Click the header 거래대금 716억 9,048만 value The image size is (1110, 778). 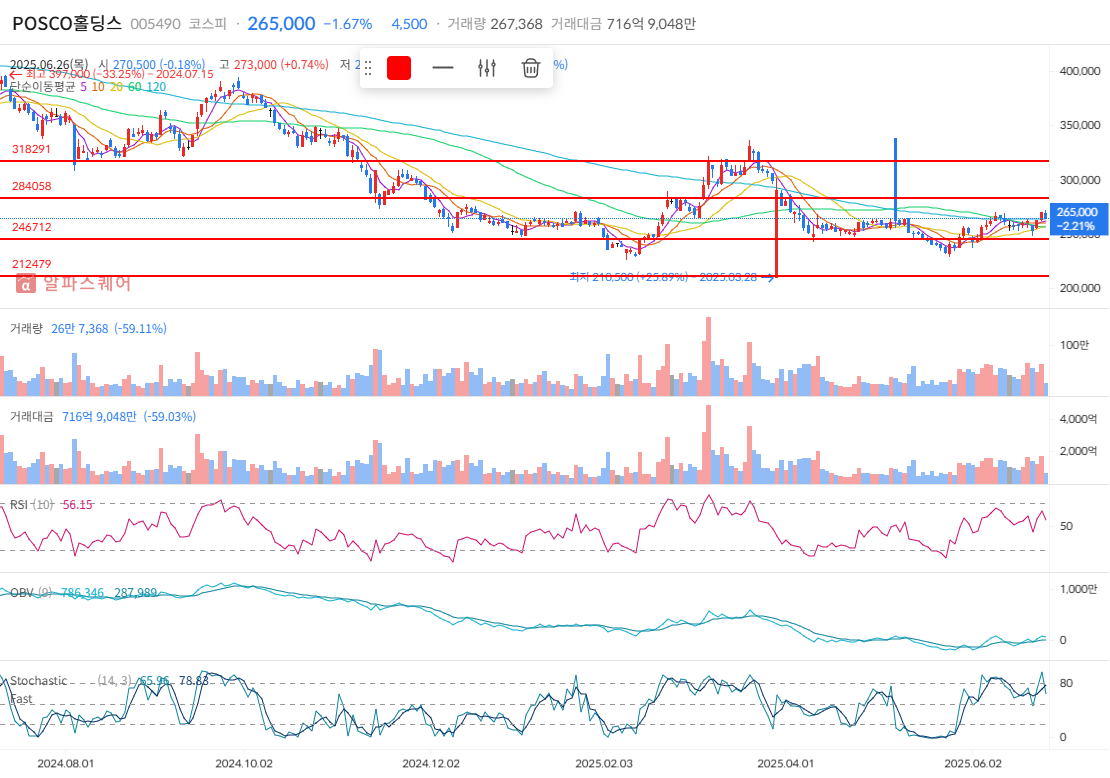651,24
